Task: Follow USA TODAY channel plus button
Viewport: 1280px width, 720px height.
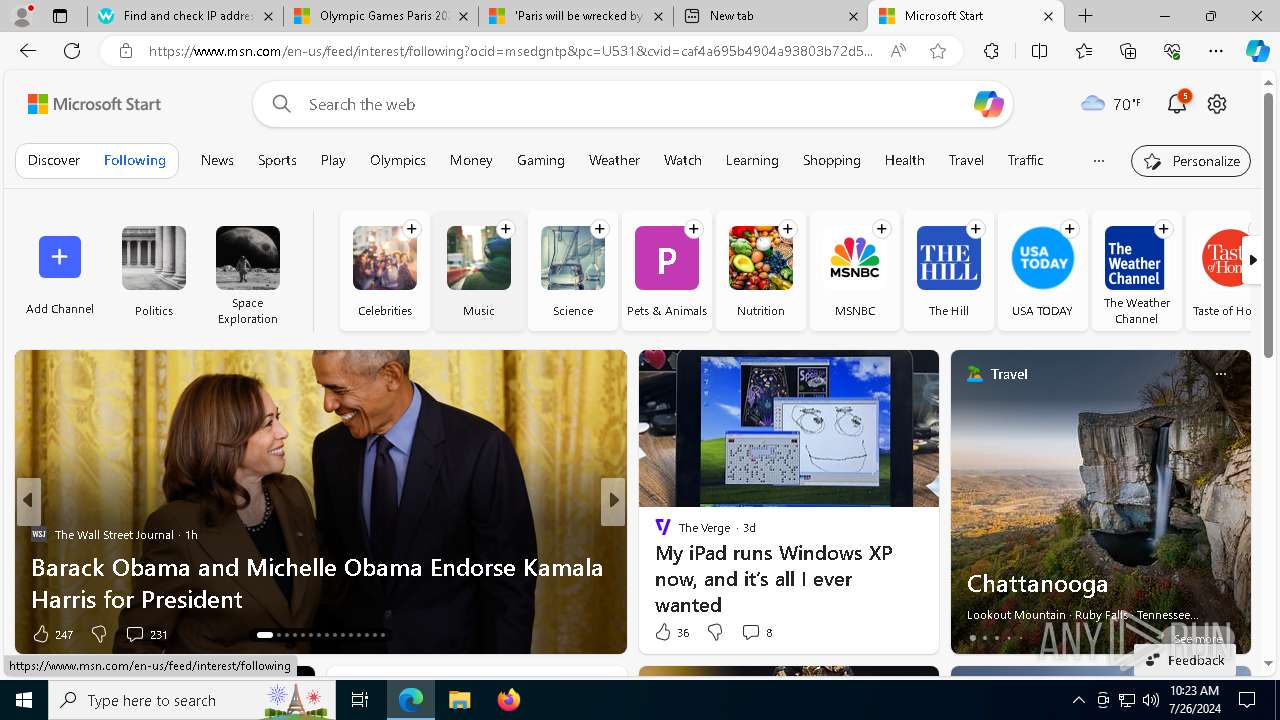Action: point(1070,229)
